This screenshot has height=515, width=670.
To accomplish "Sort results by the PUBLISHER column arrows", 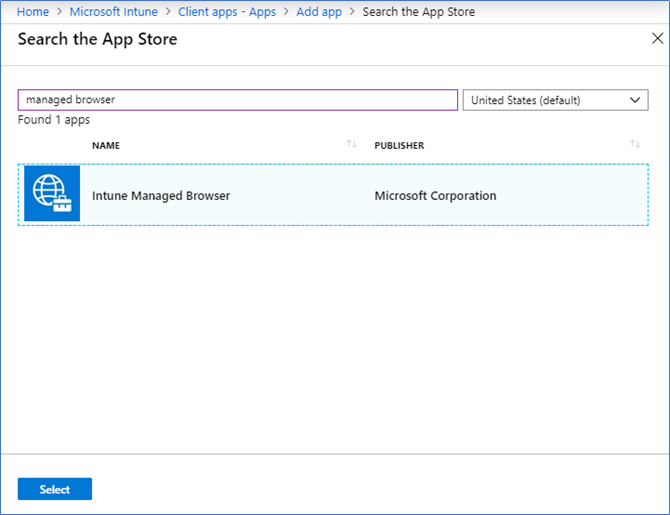I will point(635,144).
